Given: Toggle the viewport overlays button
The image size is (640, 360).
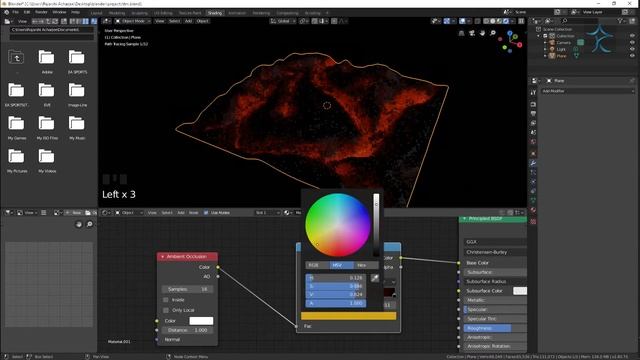Looking at the screenshot, I should click(x=462, y=21).
